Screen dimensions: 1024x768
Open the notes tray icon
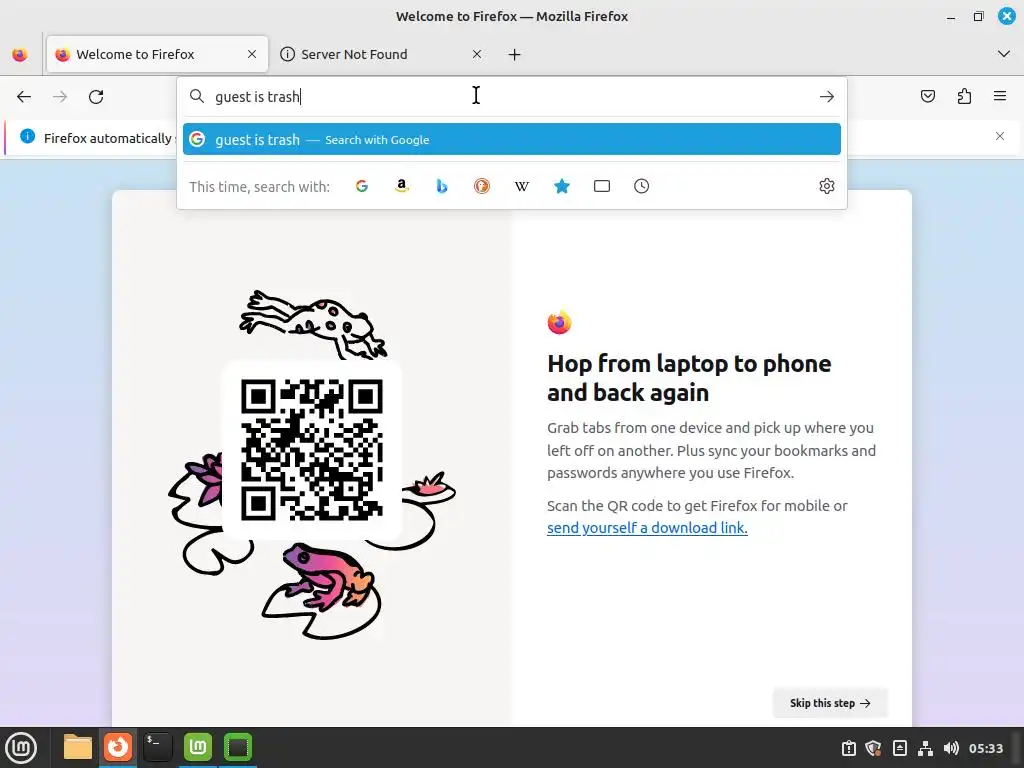[x=899, y=748]
